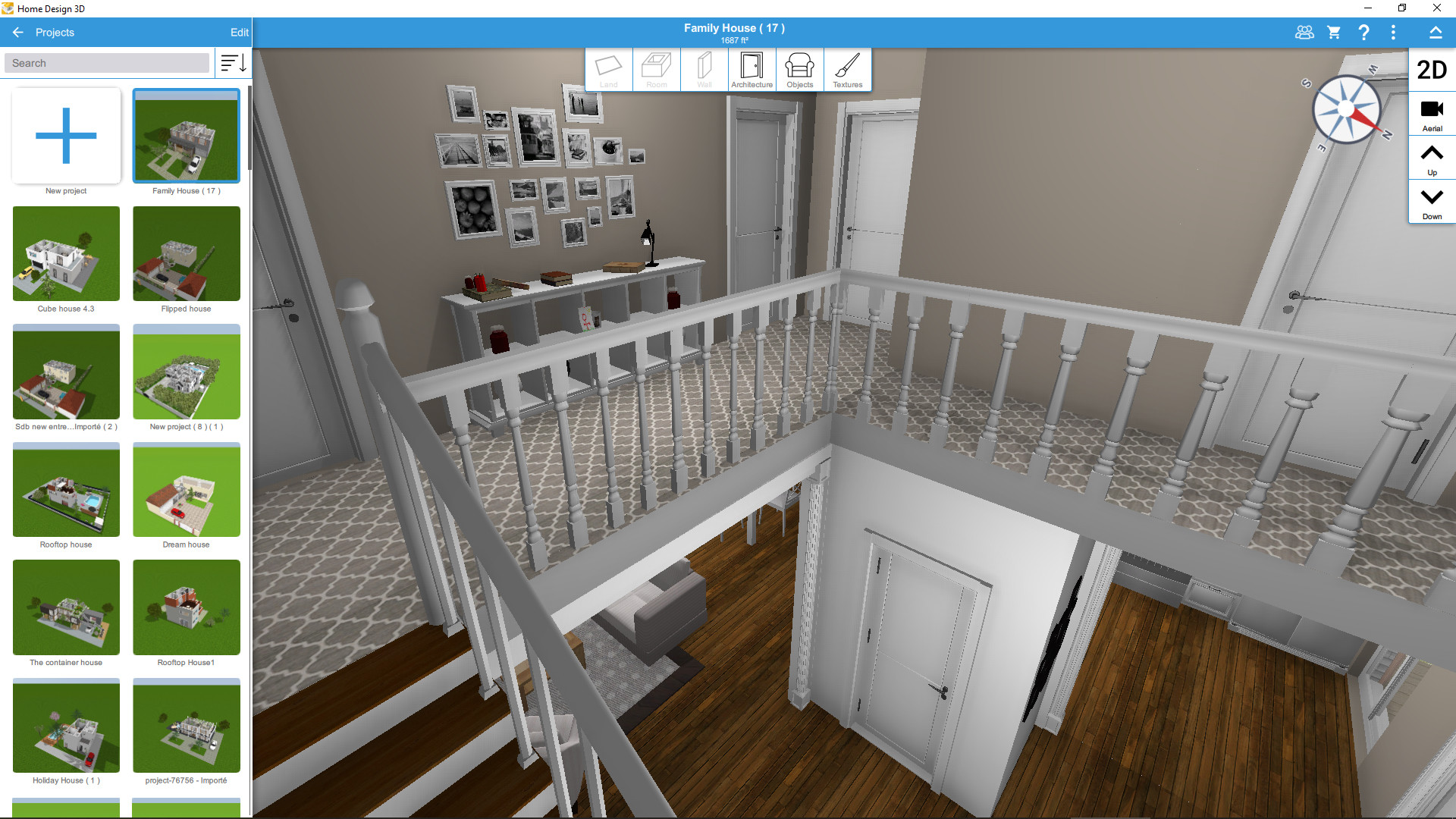Click the Help button
The image size is (1456, 819).
click(1363, 32)
